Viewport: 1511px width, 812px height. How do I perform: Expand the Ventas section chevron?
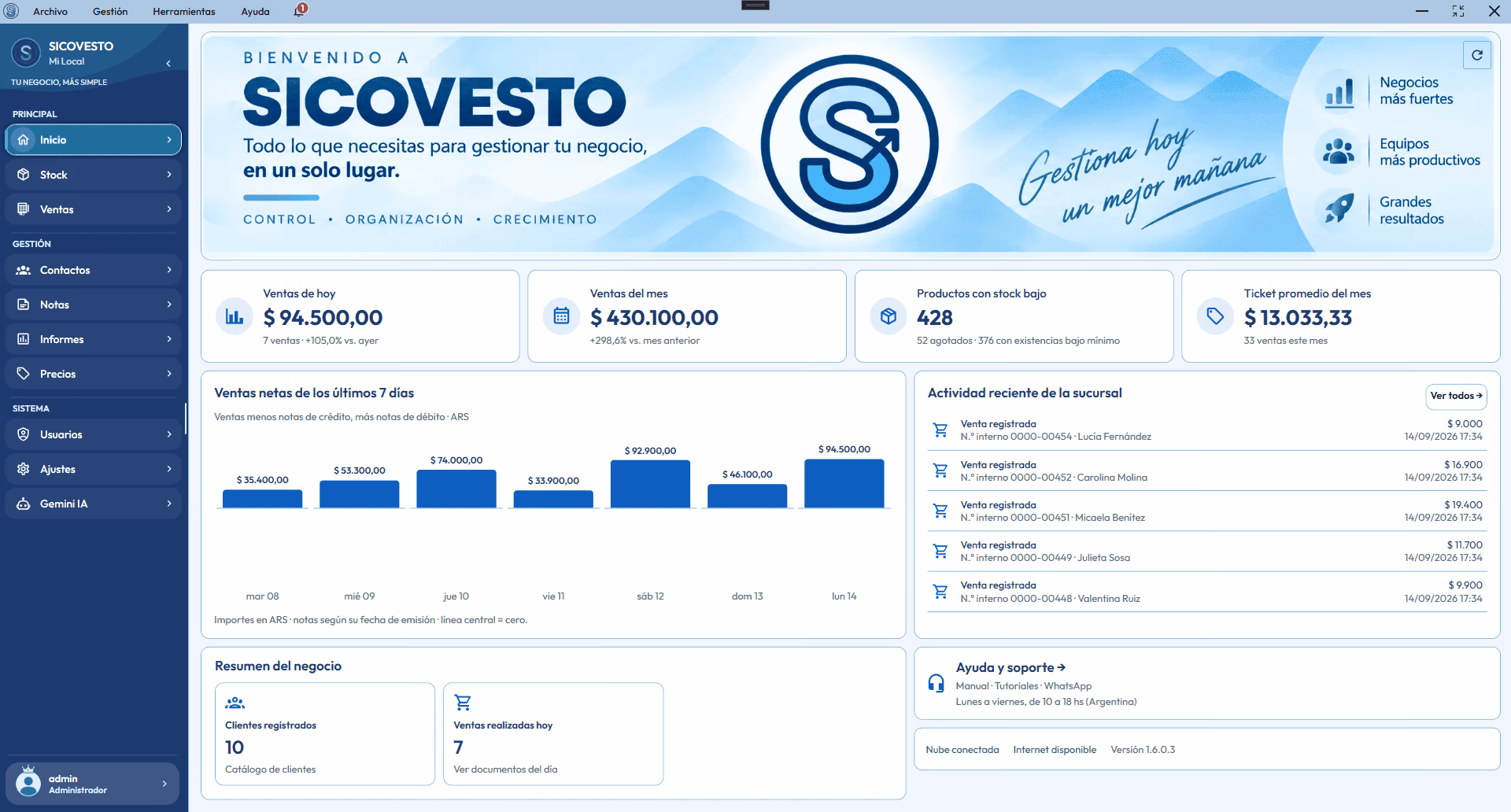(x=169, y=209)
